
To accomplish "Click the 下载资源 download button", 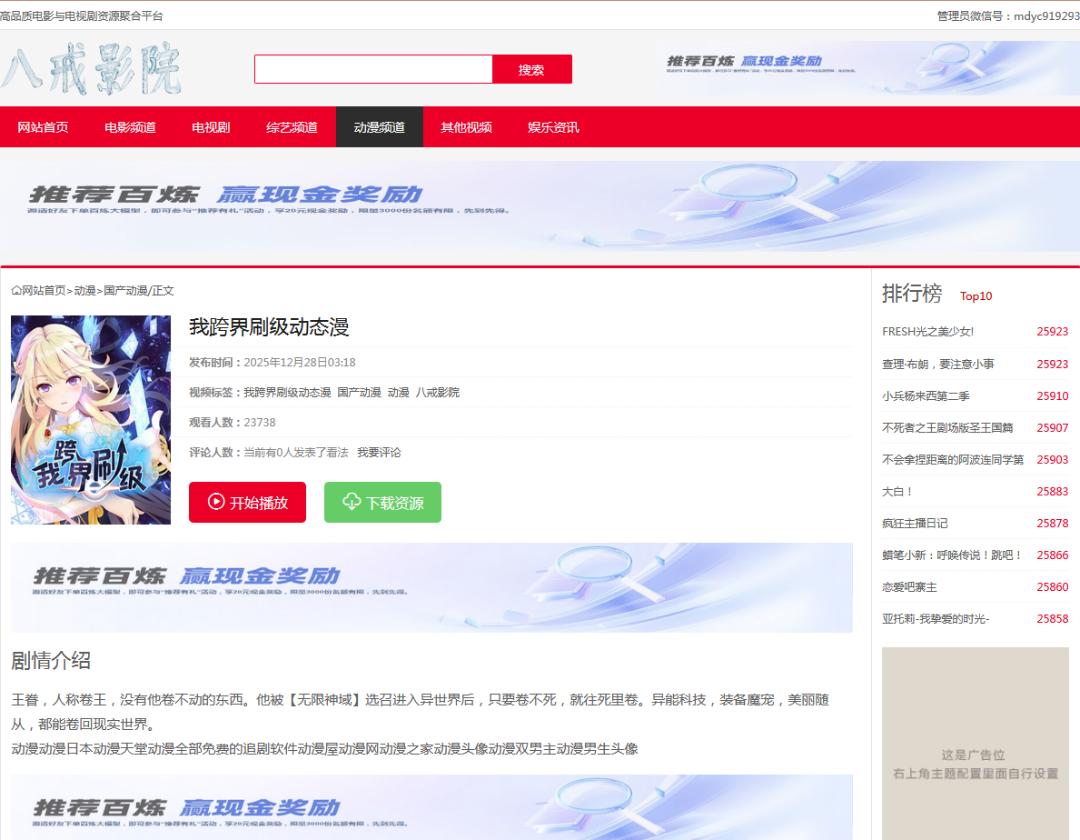I will click(382, 502).
